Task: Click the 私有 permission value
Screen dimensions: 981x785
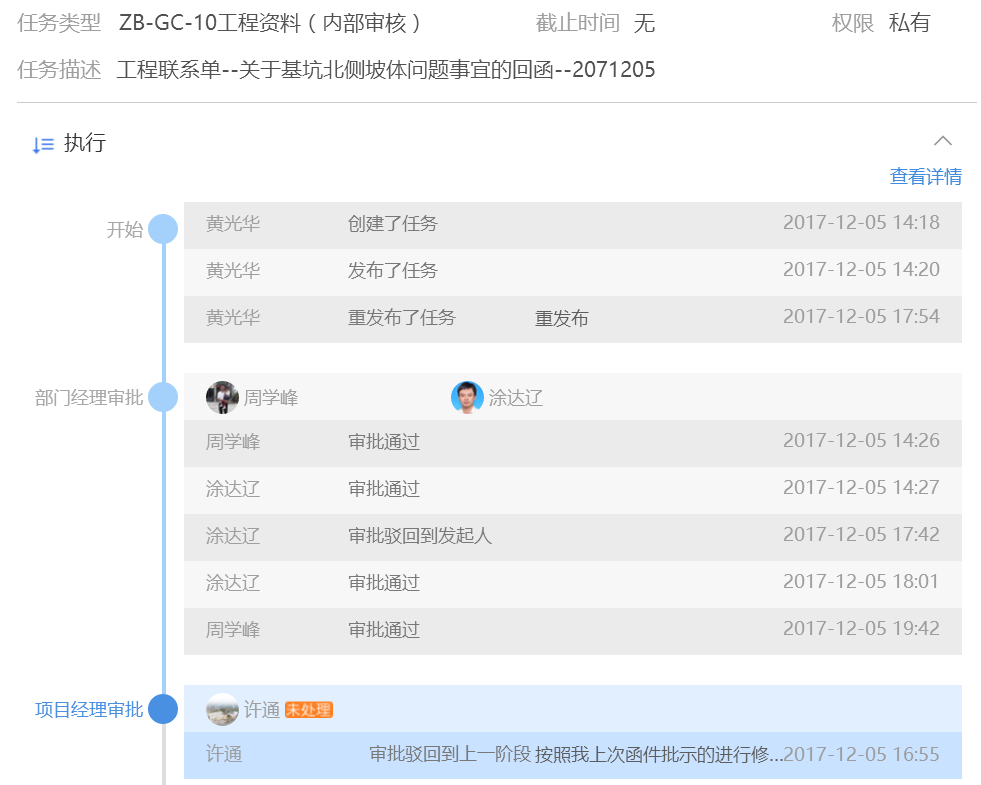Action: coord(907,22)
